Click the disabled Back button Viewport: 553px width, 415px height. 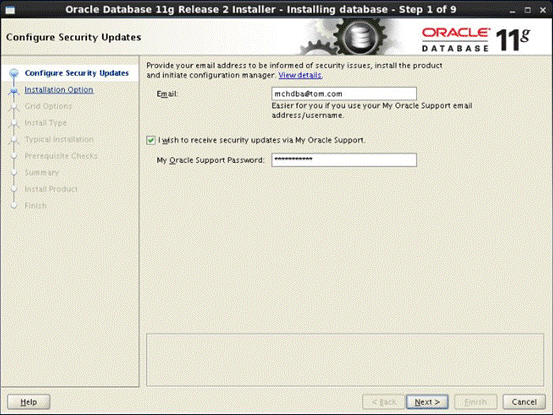(384, 402)
